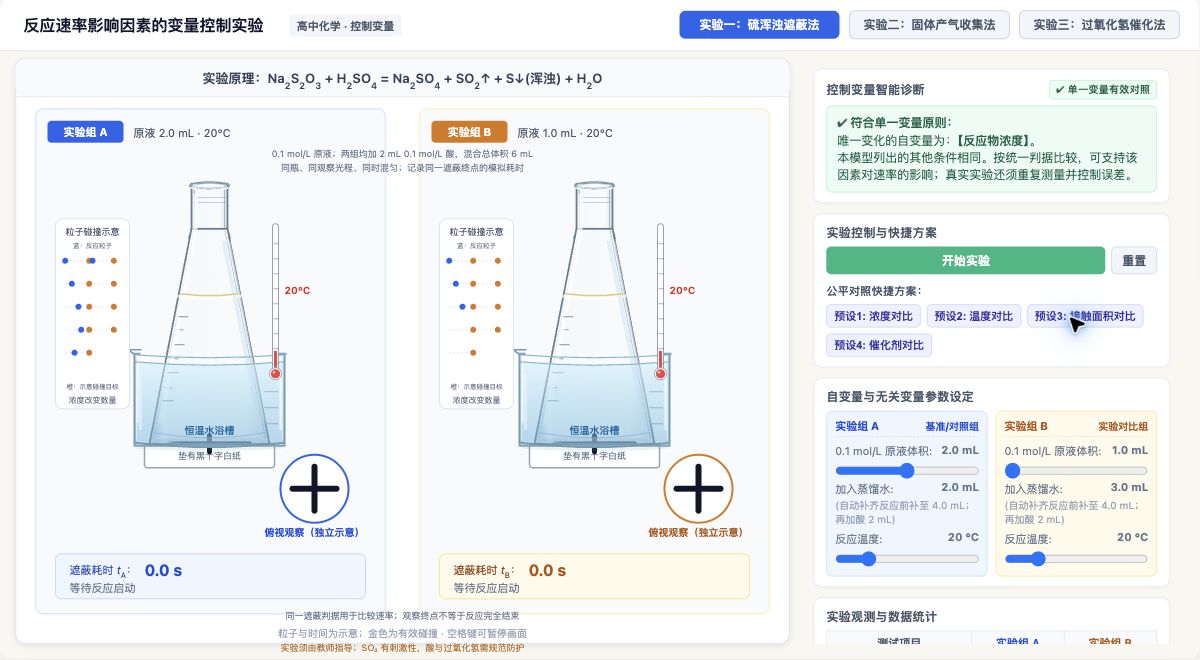Image resolution: width=1200 pixels, height=660 pixels.
Task: Click red 20°C reading beside group B thermometer
Action: (x=682, y=291)
